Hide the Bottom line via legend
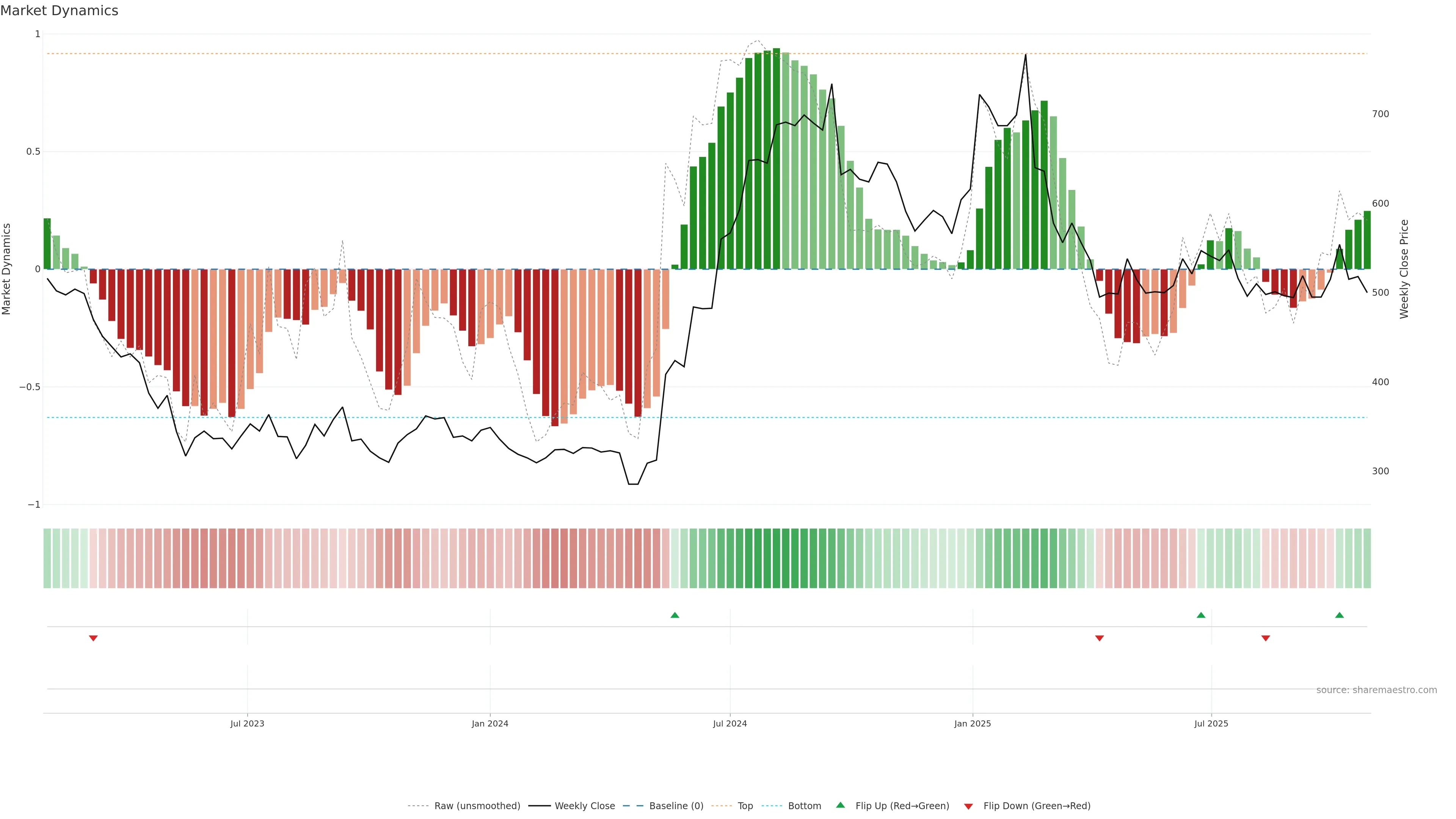 coord(804,806)
